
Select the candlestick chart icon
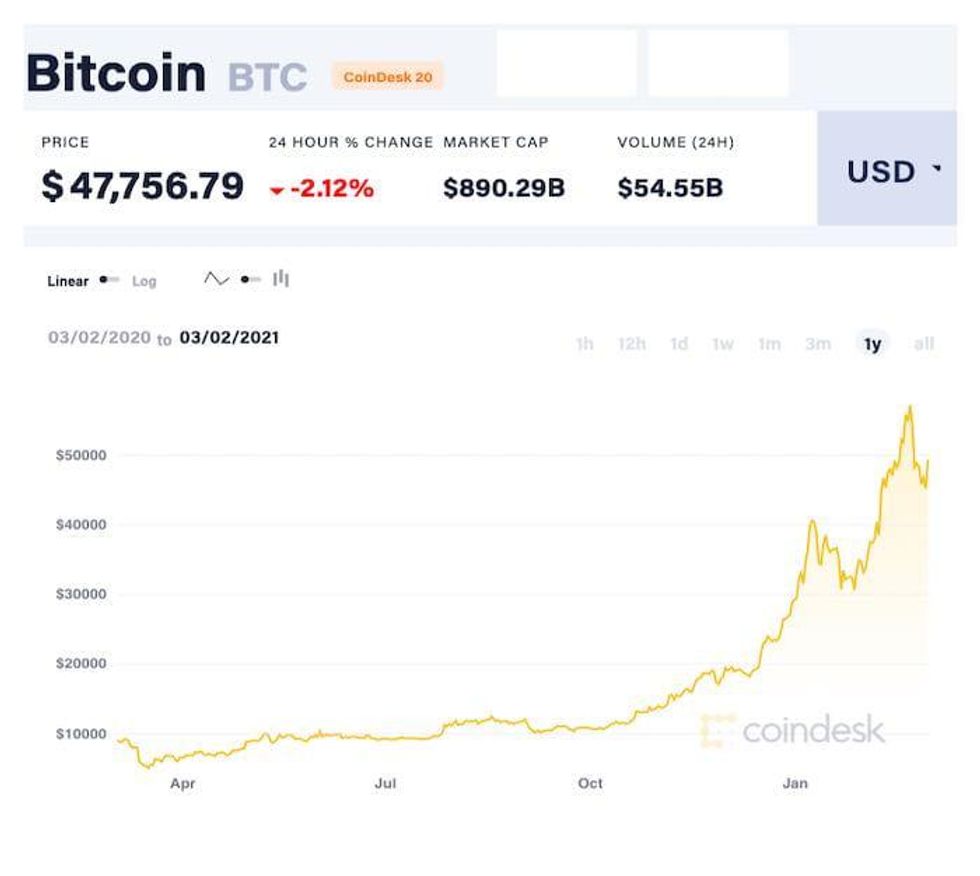point(281,279)
